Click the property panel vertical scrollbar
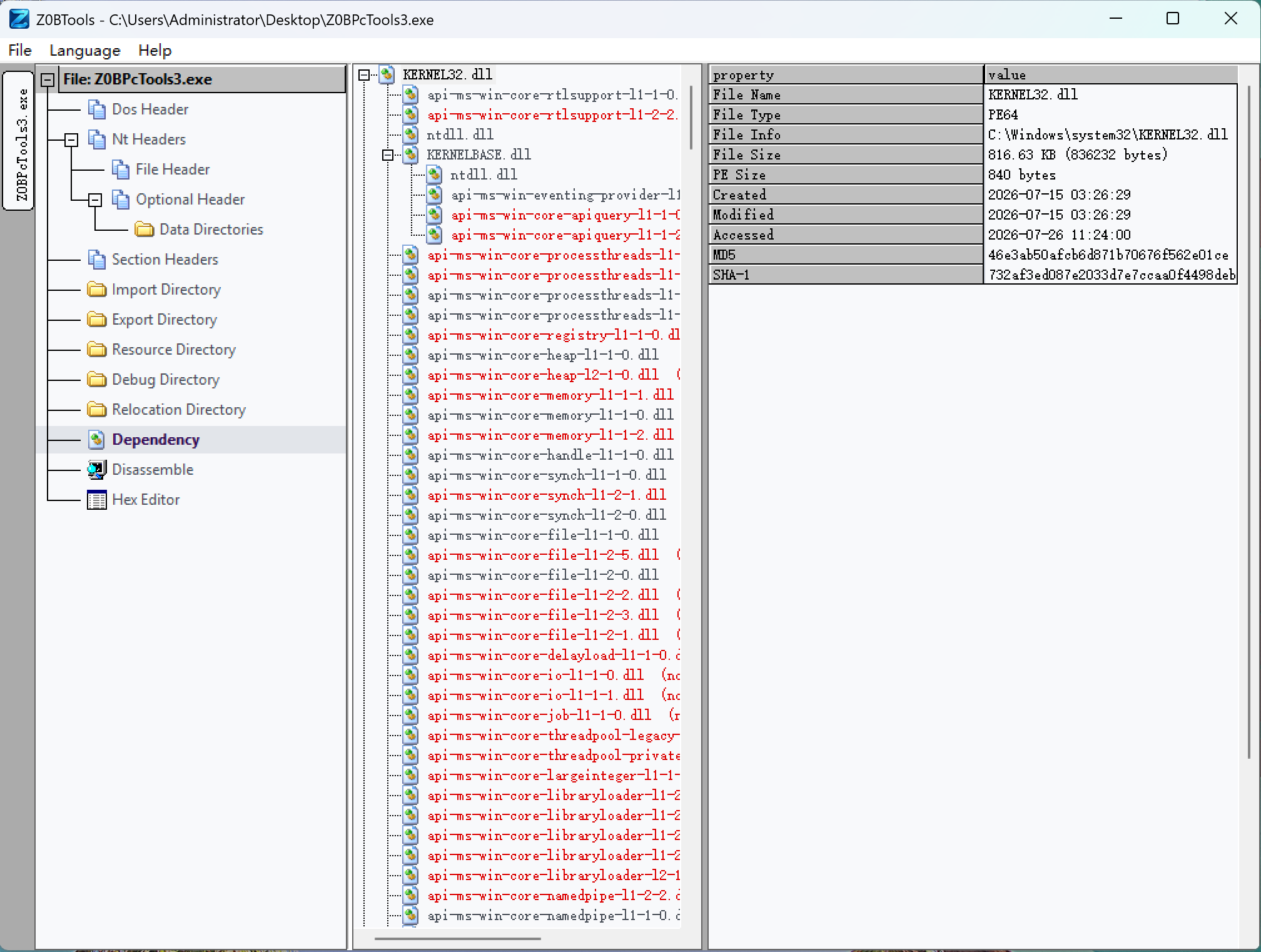Viewport: 1261px width, 952px height. point(1249,422)
